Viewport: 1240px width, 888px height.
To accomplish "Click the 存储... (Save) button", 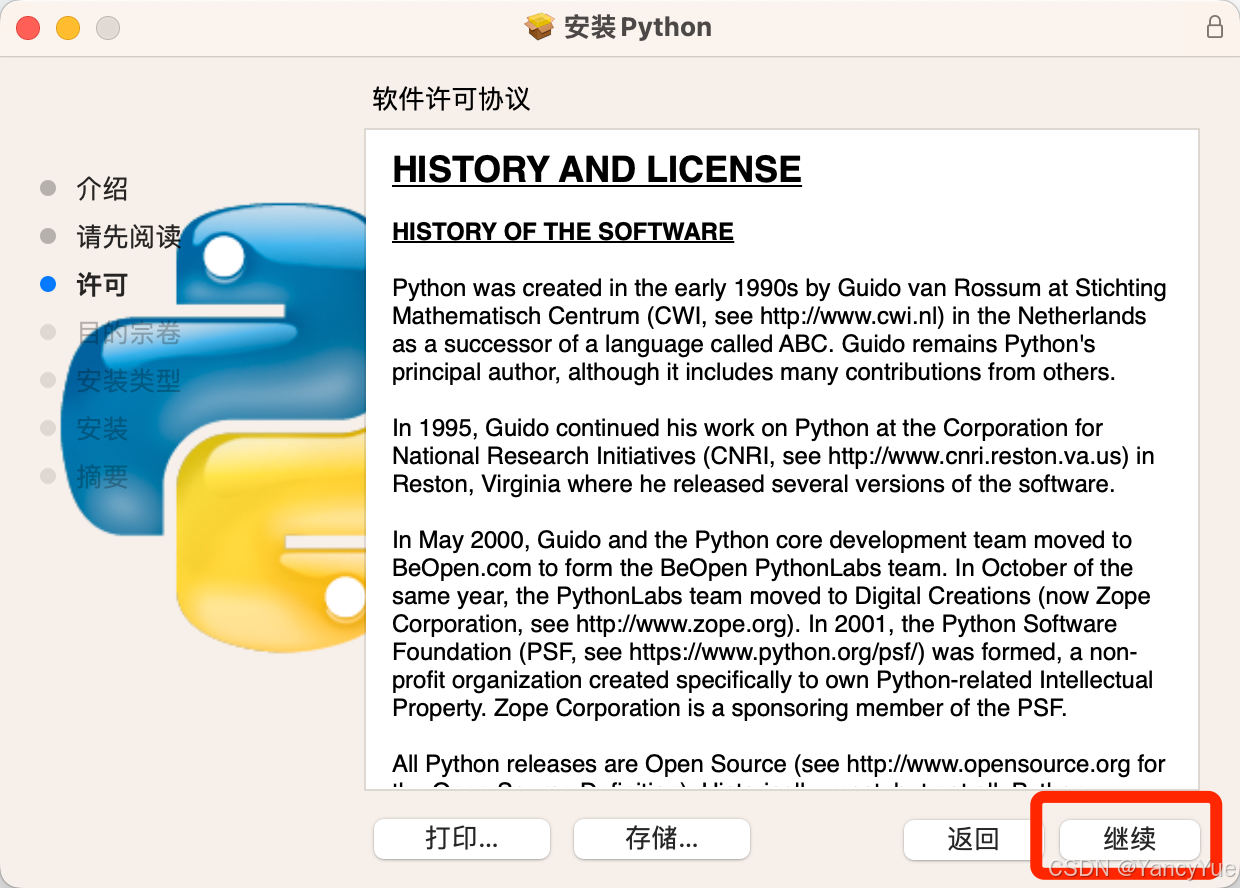I will tap(662, 838).
